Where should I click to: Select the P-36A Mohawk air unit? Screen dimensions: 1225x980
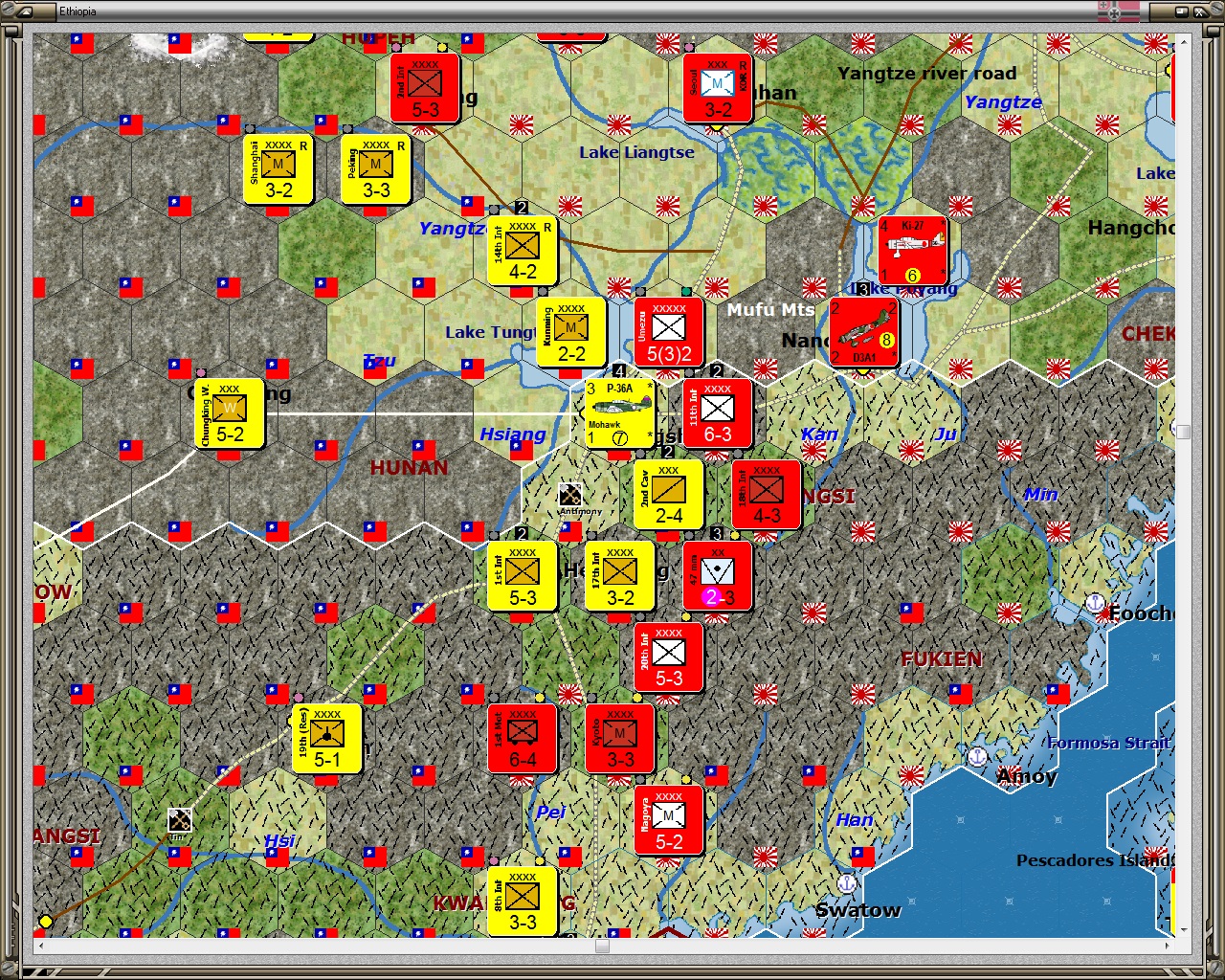point(620,413)
